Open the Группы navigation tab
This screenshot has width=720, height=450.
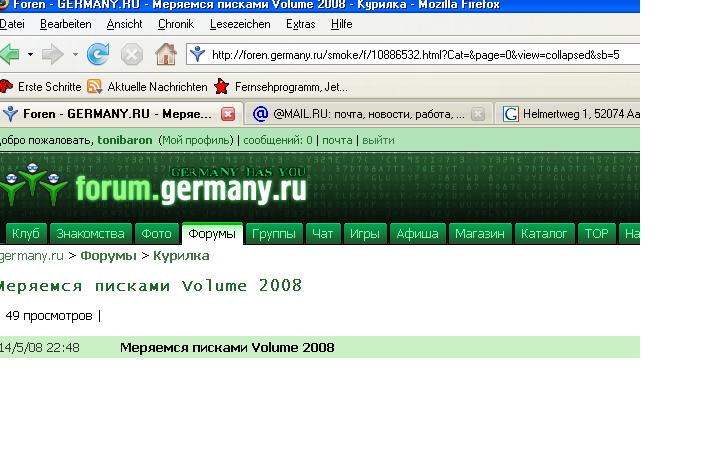(274, 234)
